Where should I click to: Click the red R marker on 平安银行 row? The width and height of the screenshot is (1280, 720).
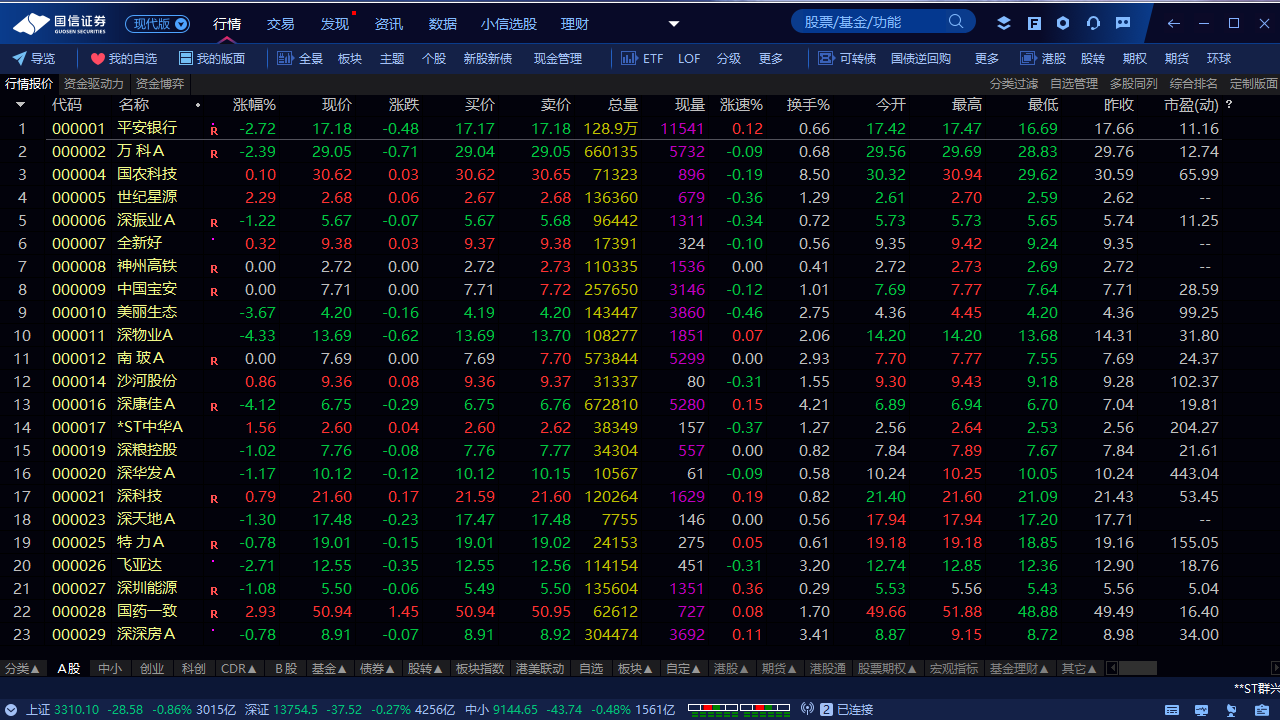tap(214, 130)
